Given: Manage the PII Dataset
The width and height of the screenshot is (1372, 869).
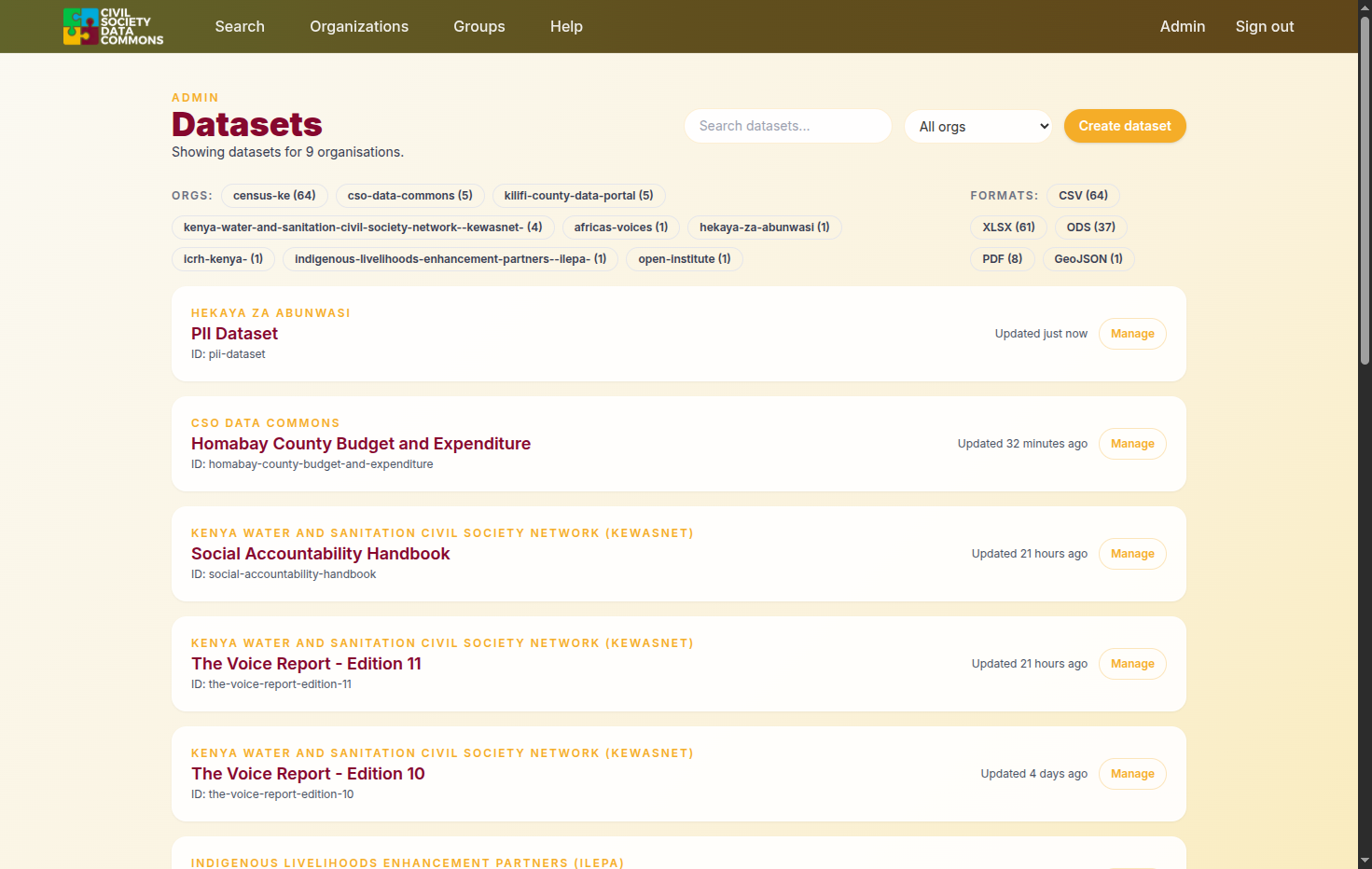Looking at the screenshot, I should tap(1132, 334).
